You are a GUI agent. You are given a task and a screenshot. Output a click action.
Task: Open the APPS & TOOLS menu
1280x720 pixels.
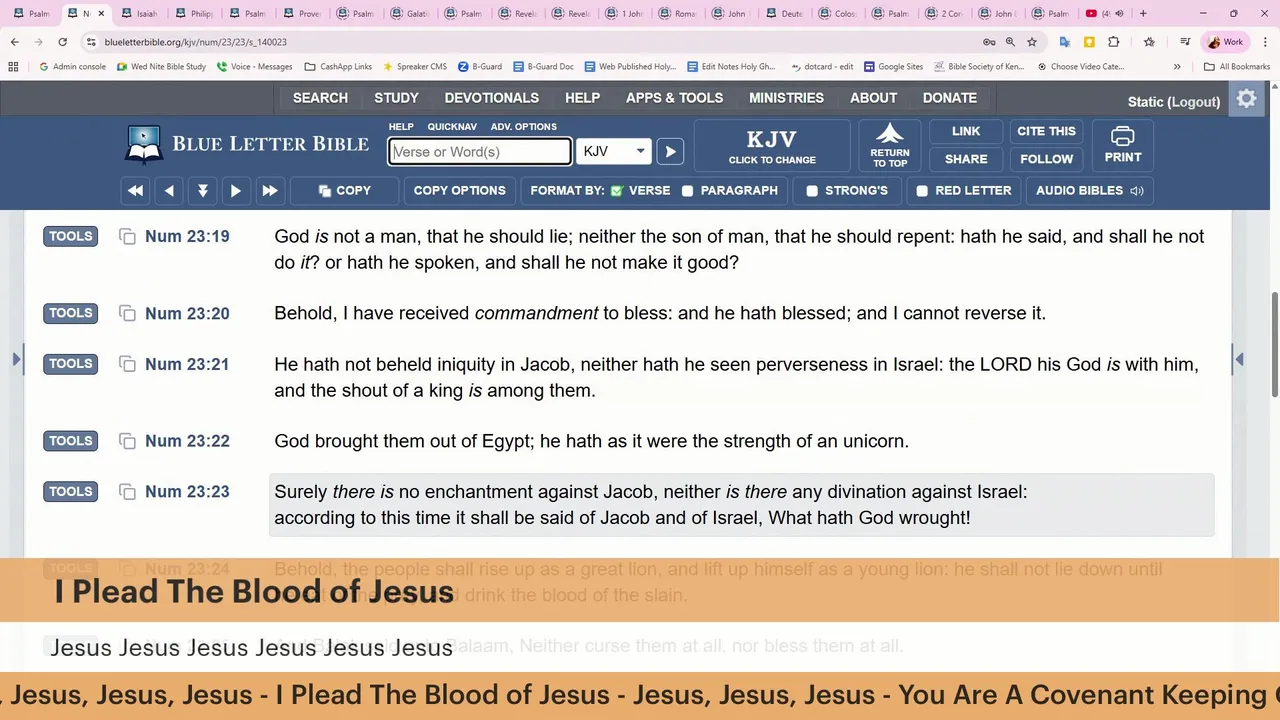coord(674,98)
